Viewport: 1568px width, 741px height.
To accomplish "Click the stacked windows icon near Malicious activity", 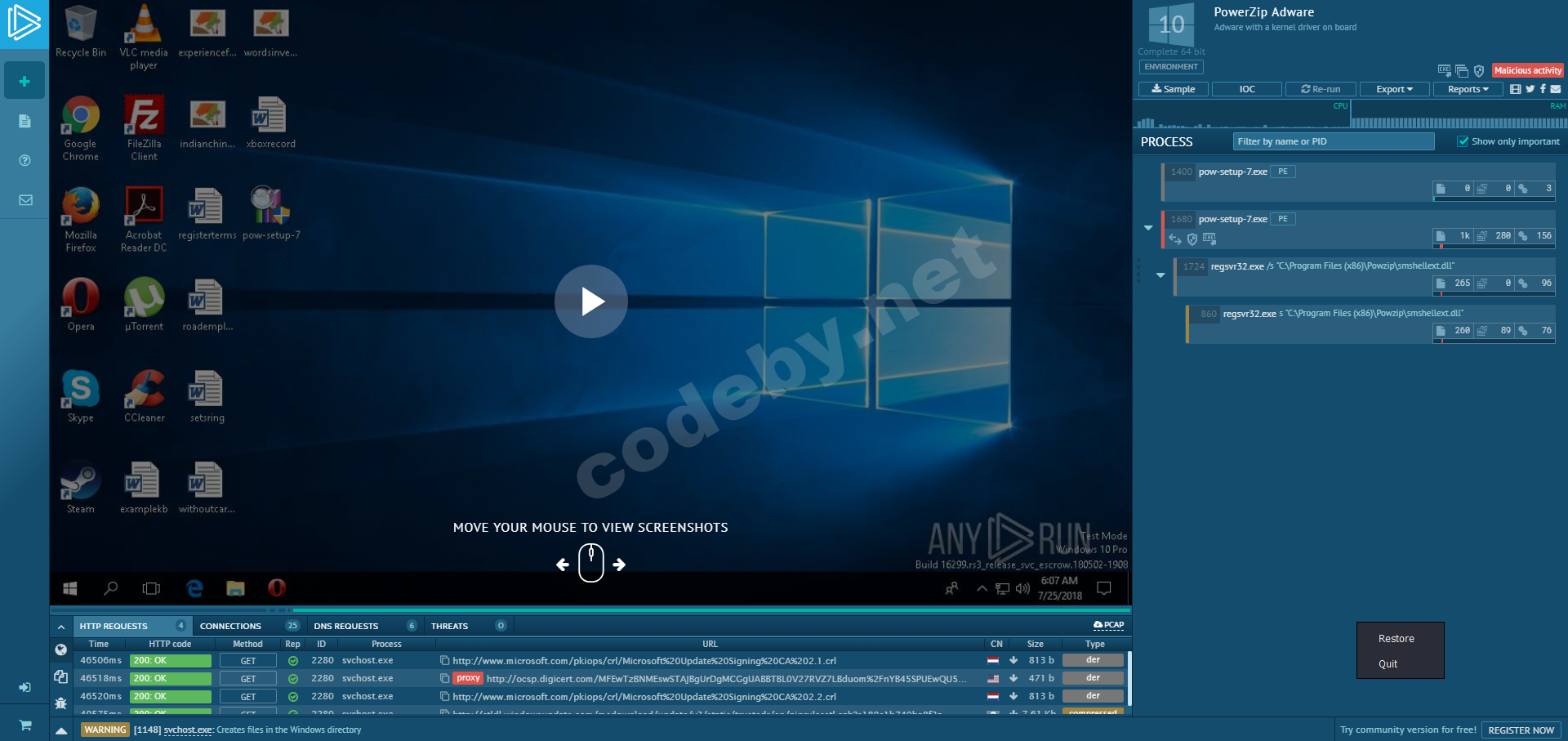I will pyautogui.click(x=1462, y=71).
